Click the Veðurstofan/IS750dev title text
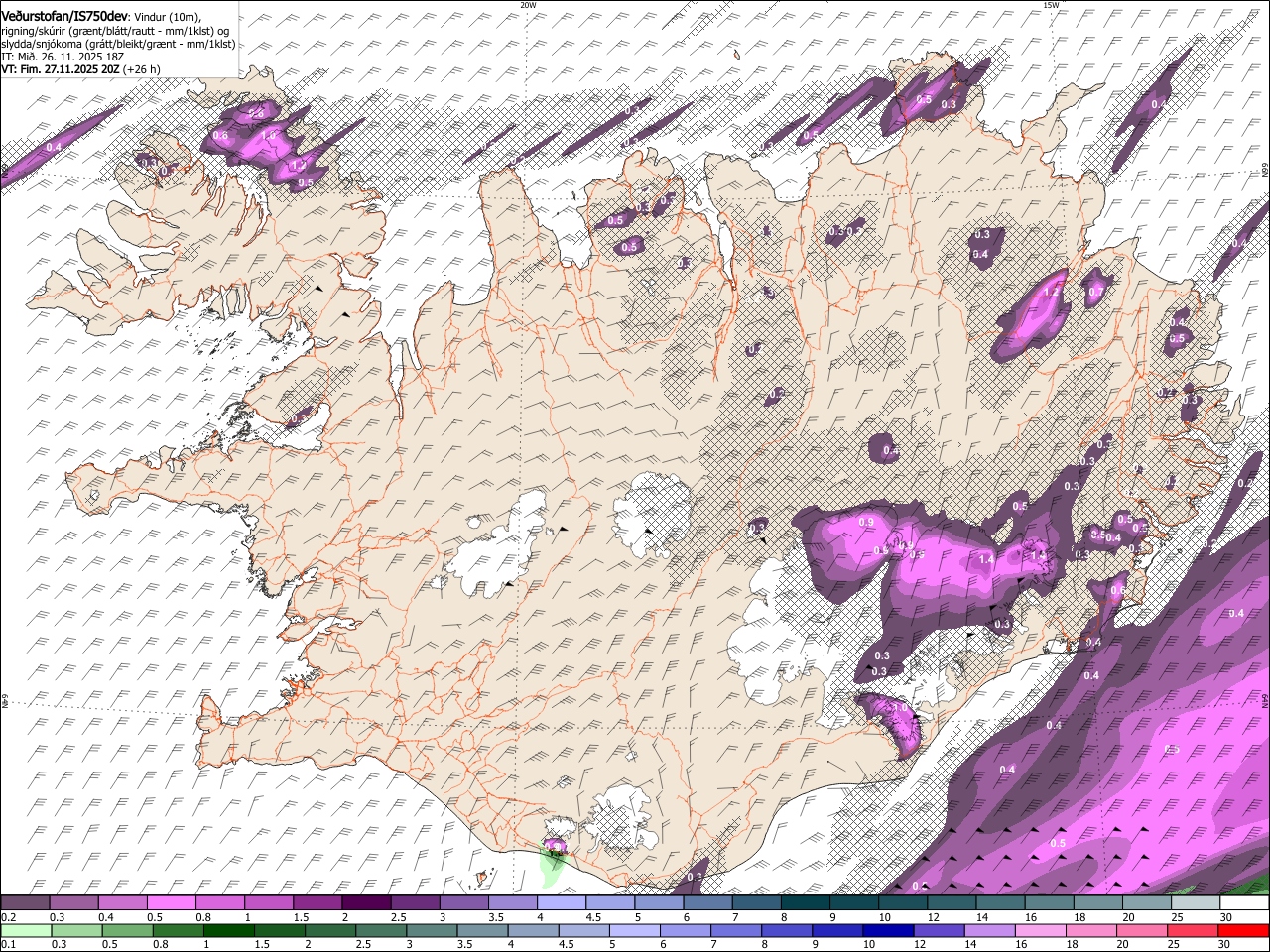This screenshot has height=952, width=1270. [x=64, y=17]
